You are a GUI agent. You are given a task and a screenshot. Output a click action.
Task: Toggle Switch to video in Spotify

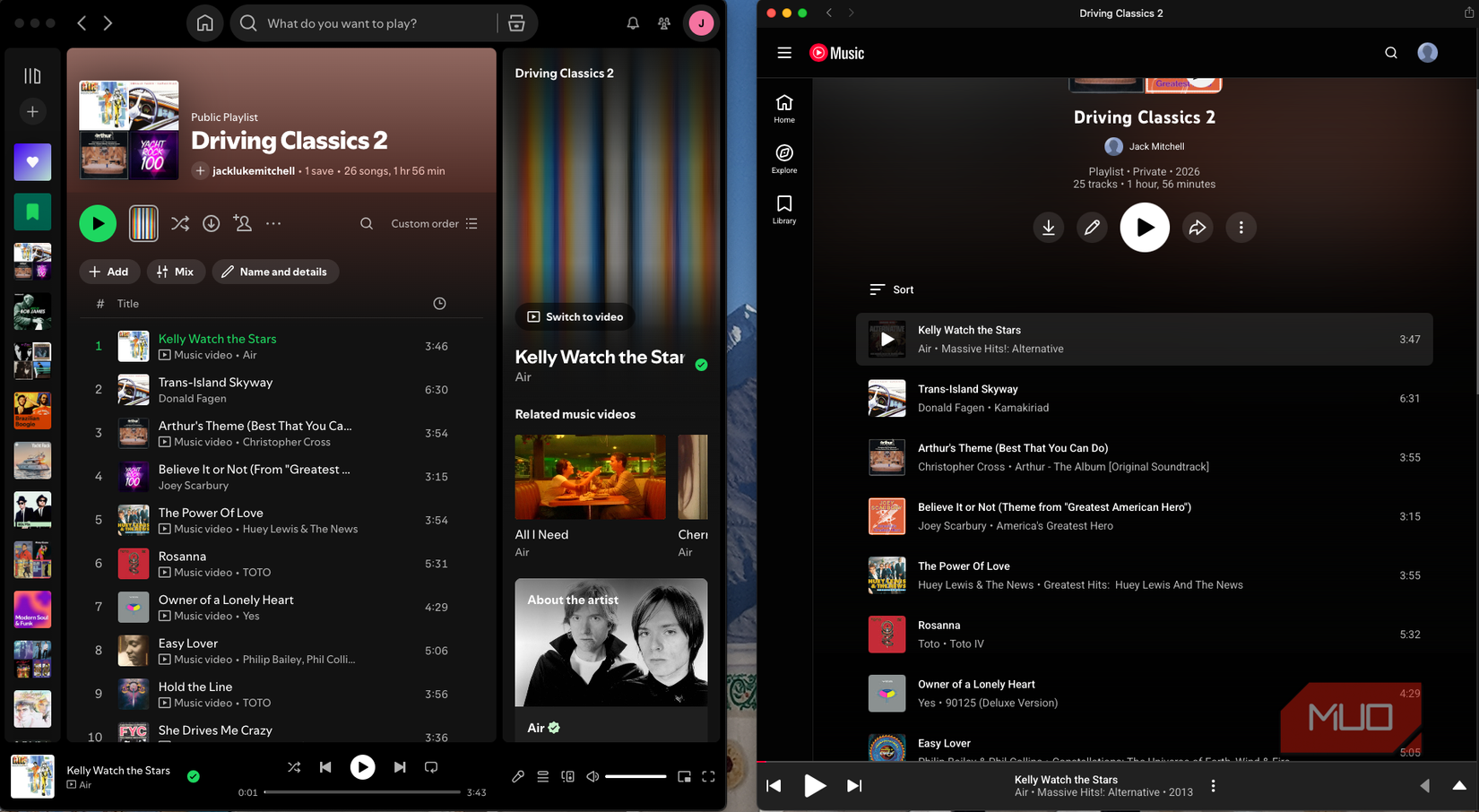tap(575, 316)
